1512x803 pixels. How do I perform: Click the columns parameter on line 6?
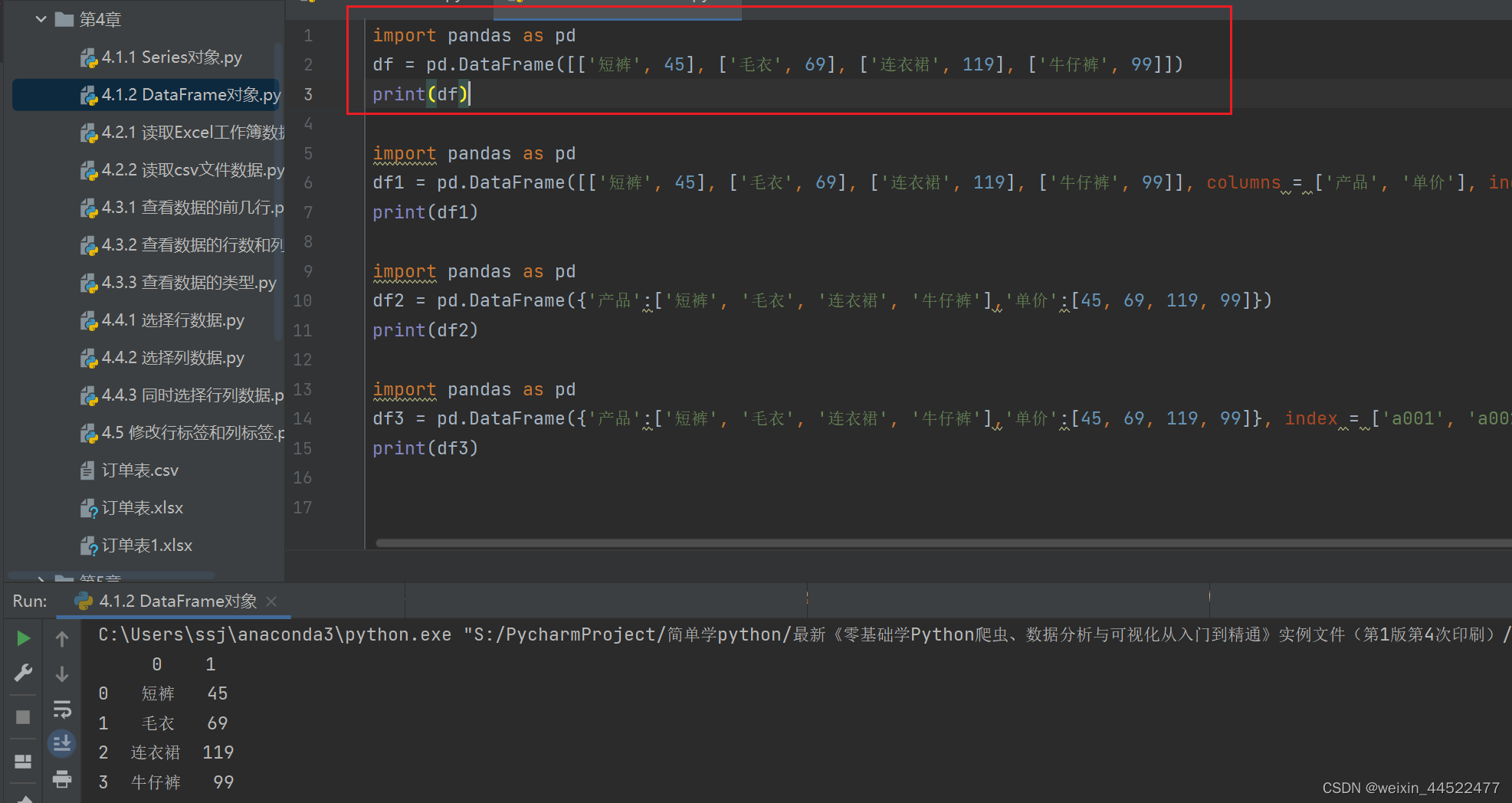click(1243, 182)
